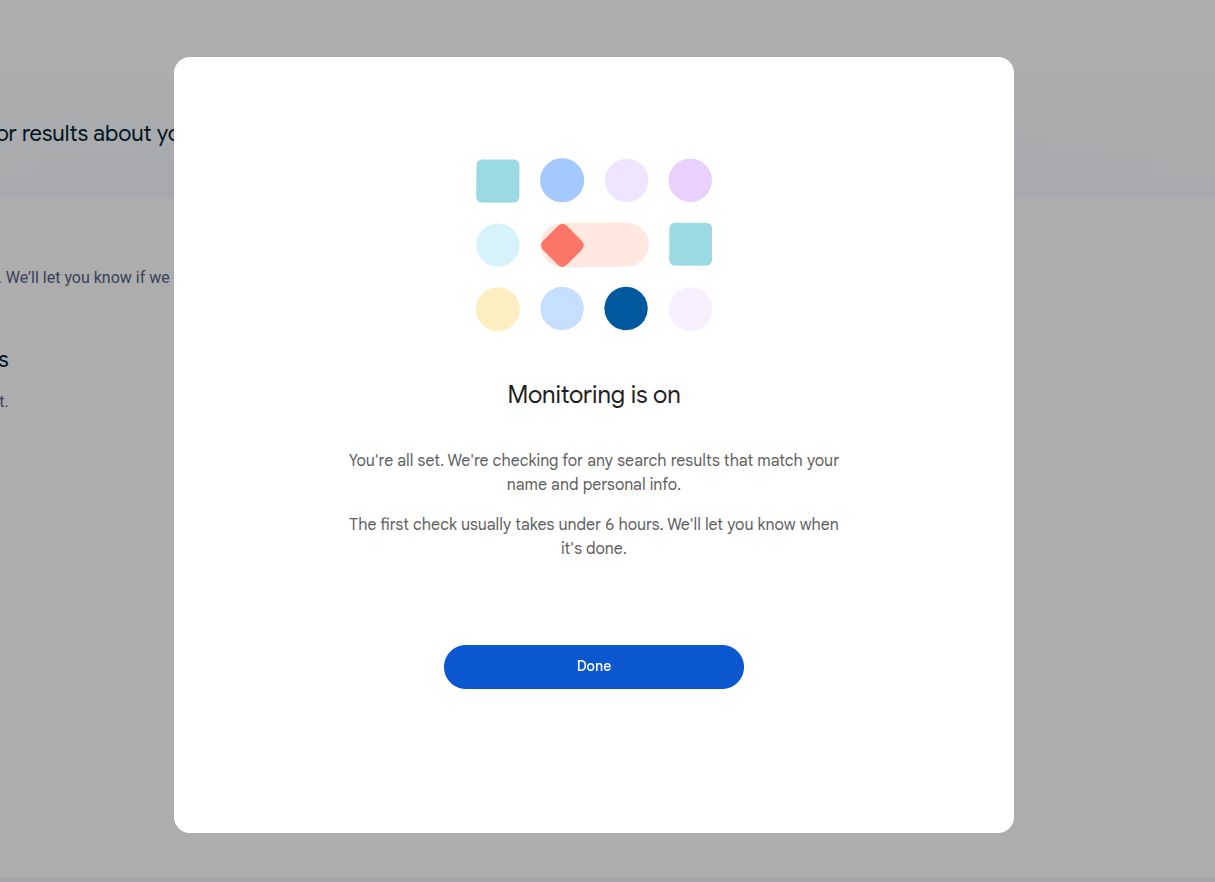Click the "Monitoring is on" heading

(593, 395)
